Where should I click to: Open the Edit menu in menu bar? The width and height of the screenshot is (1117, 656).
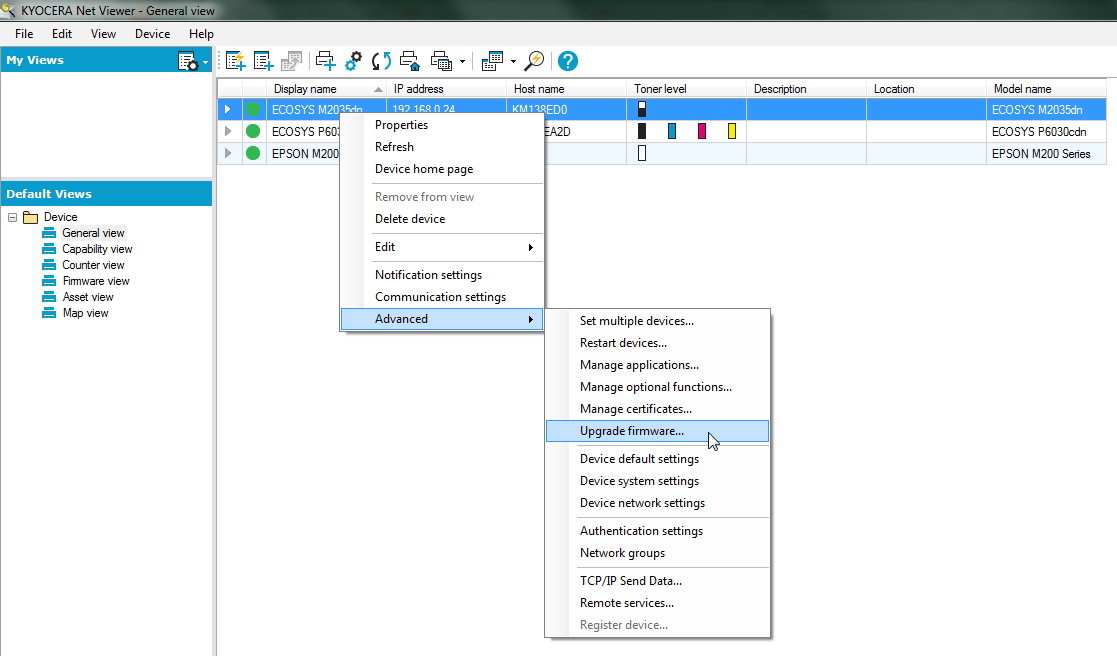click(62, 33)
